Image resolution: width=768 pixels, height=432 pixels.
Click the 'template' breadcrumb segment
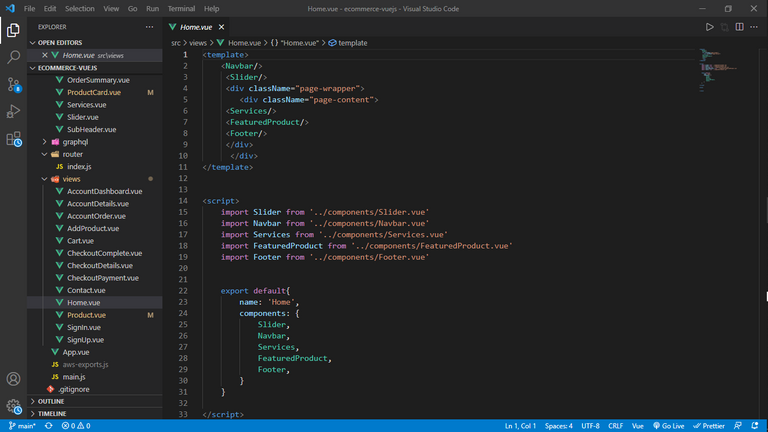(348, 43)
